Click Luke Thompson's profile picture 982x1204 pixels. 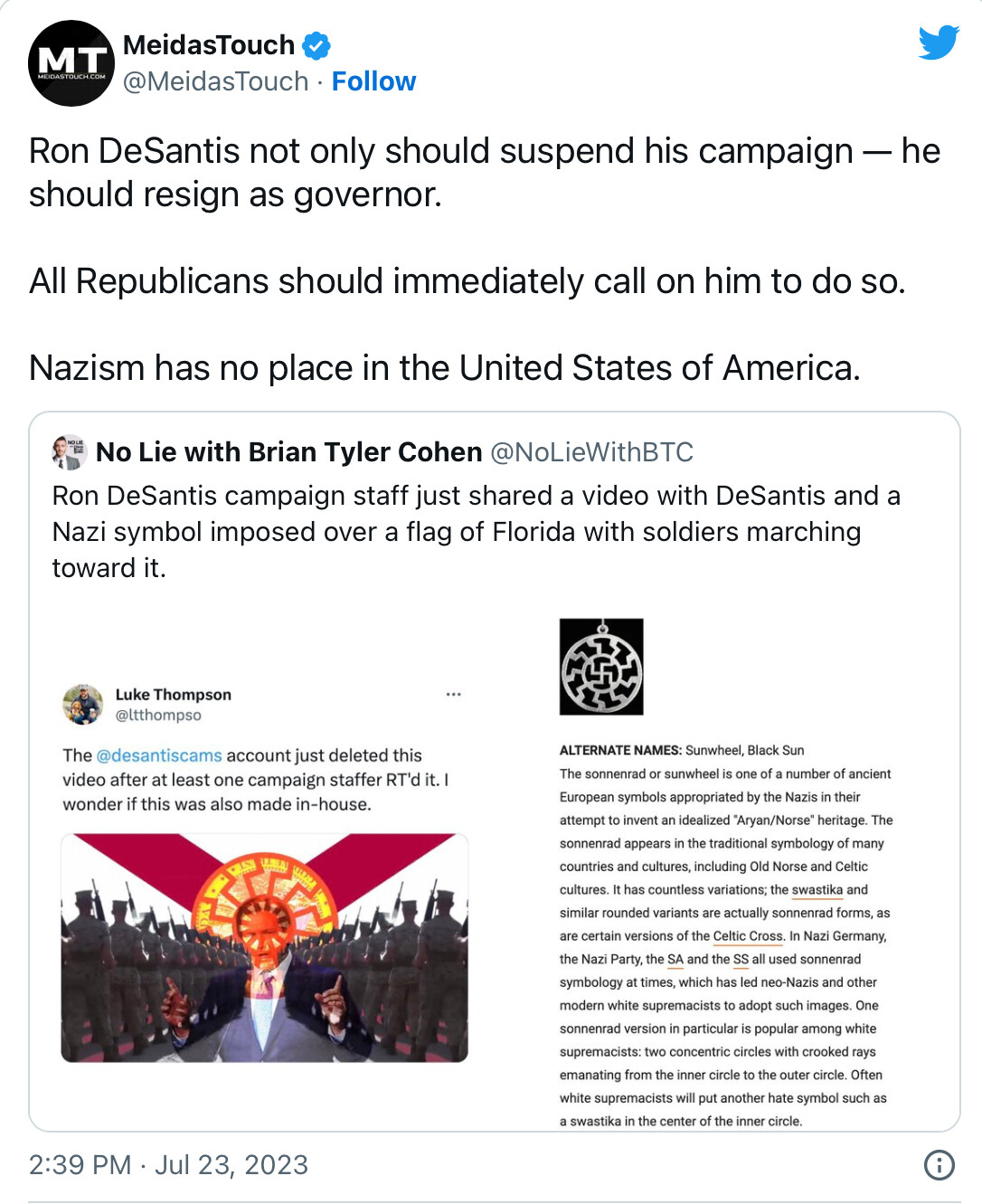[82, 705]
